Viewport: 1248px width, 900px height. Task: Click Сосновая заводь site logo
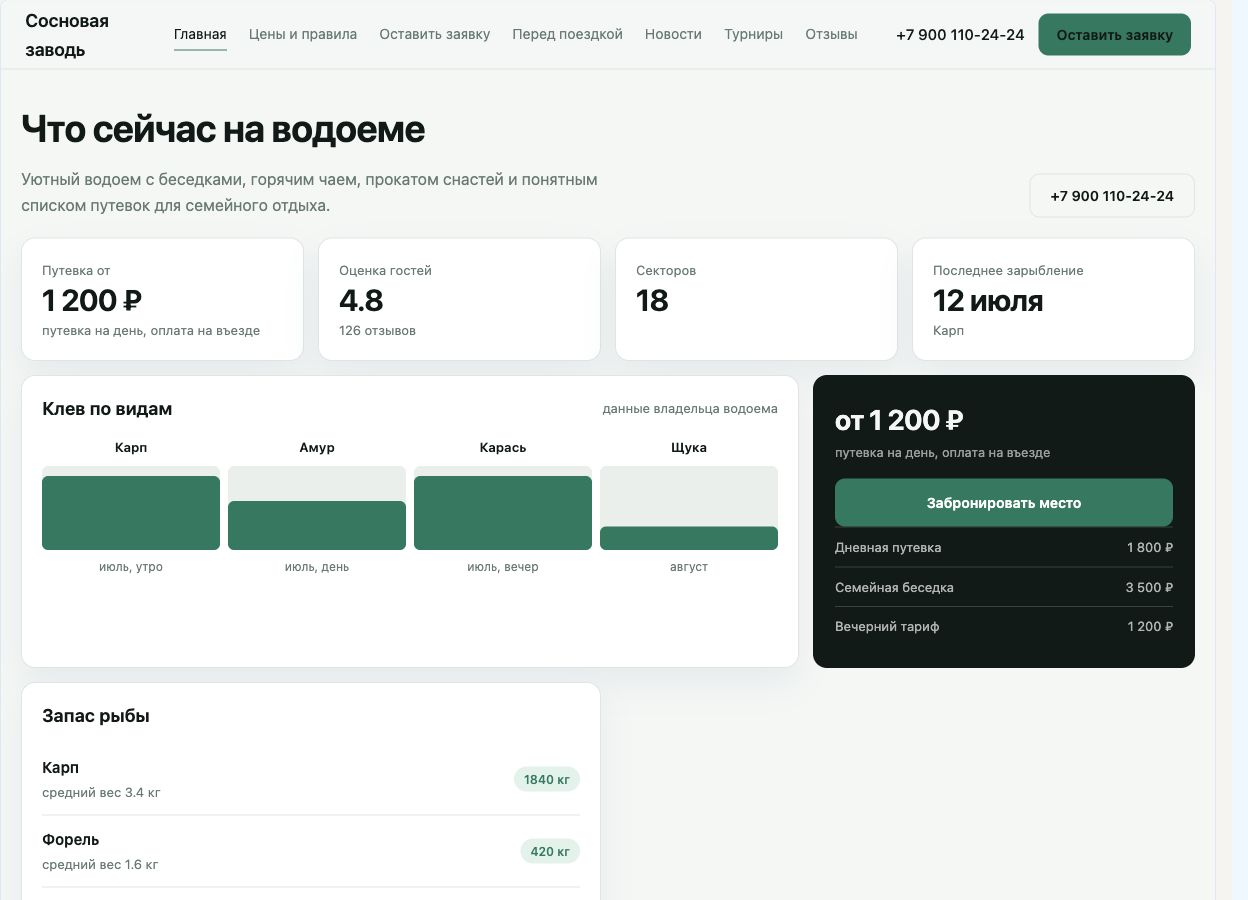tap(67, 35)
